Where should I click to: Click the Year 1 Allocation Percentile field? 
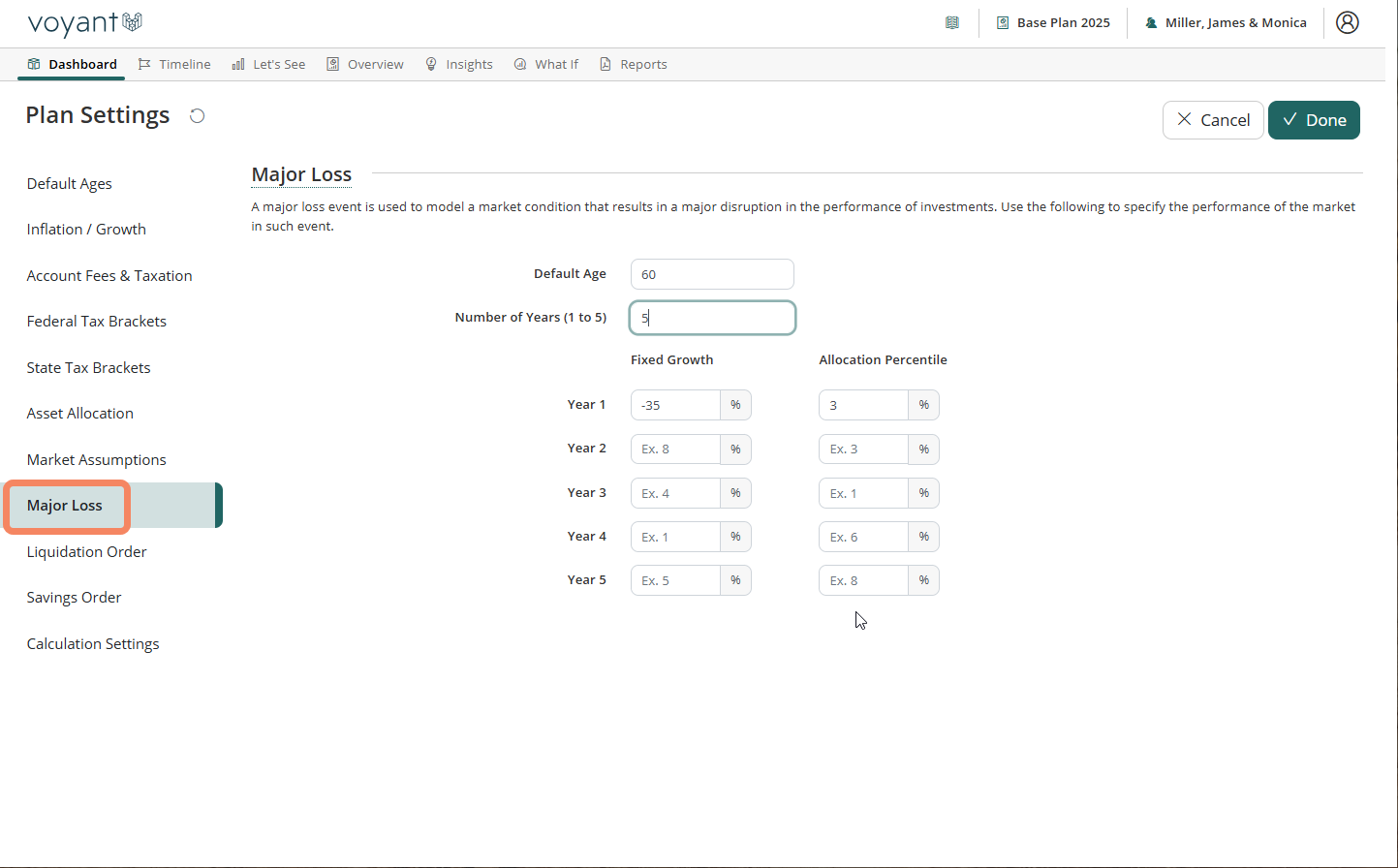863,405
